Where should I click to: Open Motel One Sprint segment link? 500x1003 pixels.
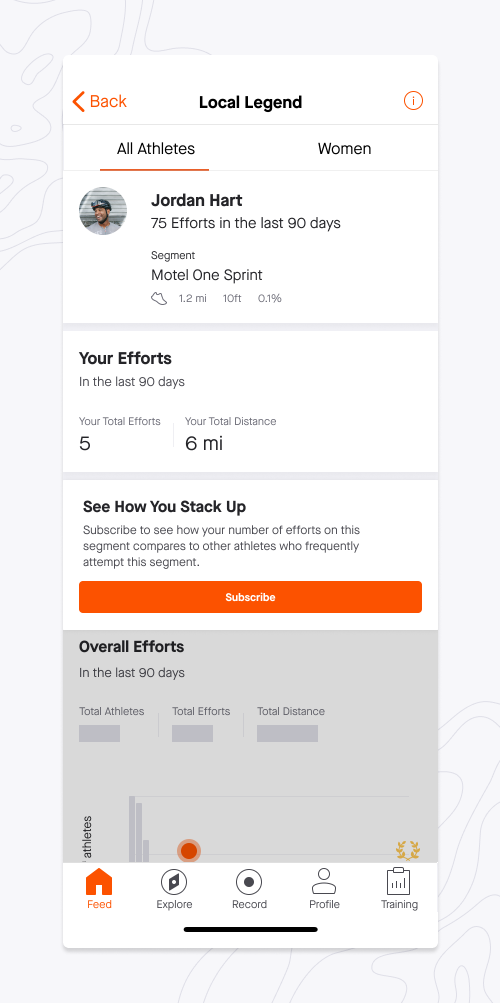[207, 275]
